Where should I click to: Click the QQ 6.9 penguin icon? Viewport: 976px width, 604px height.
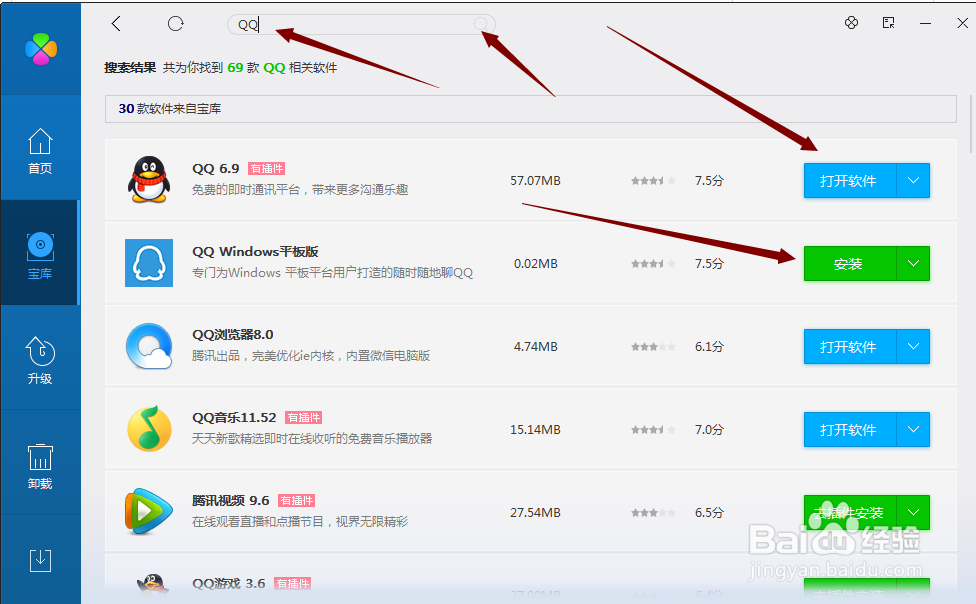[x=148, y=180]
